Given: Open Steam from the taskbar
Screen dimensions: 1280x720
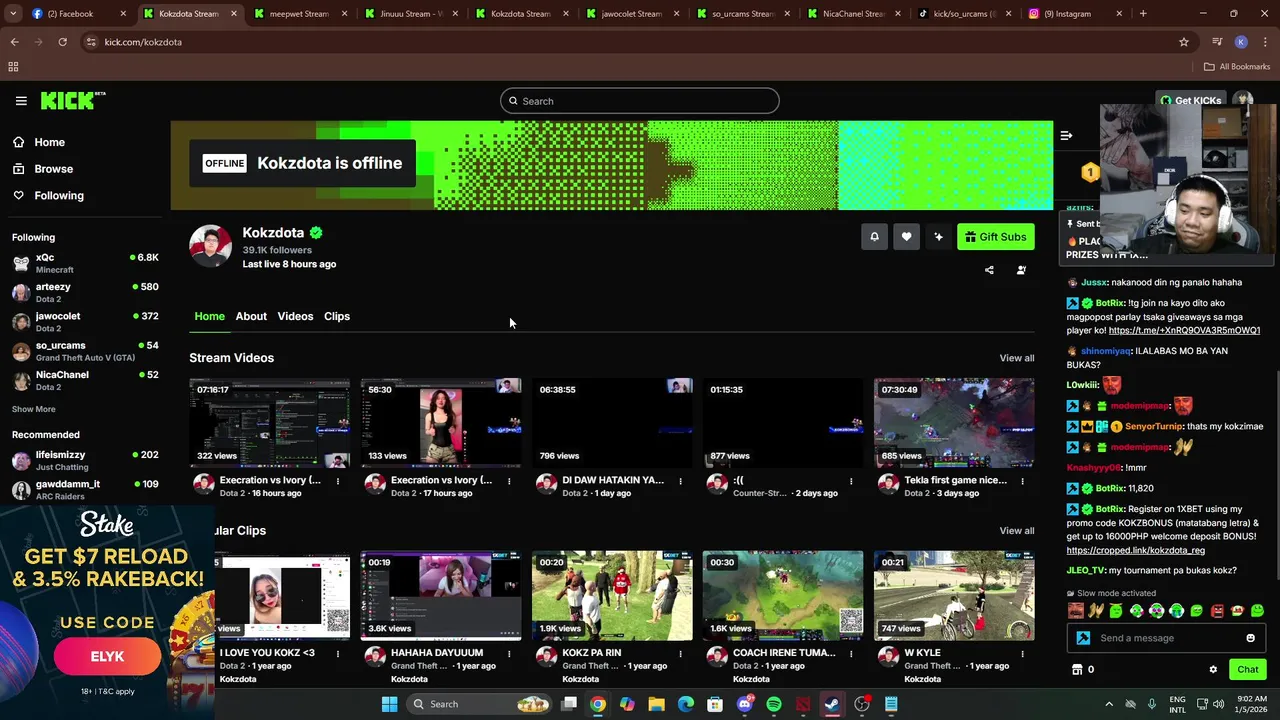Looking at the screenshot, I should click(x=832, y=704).
